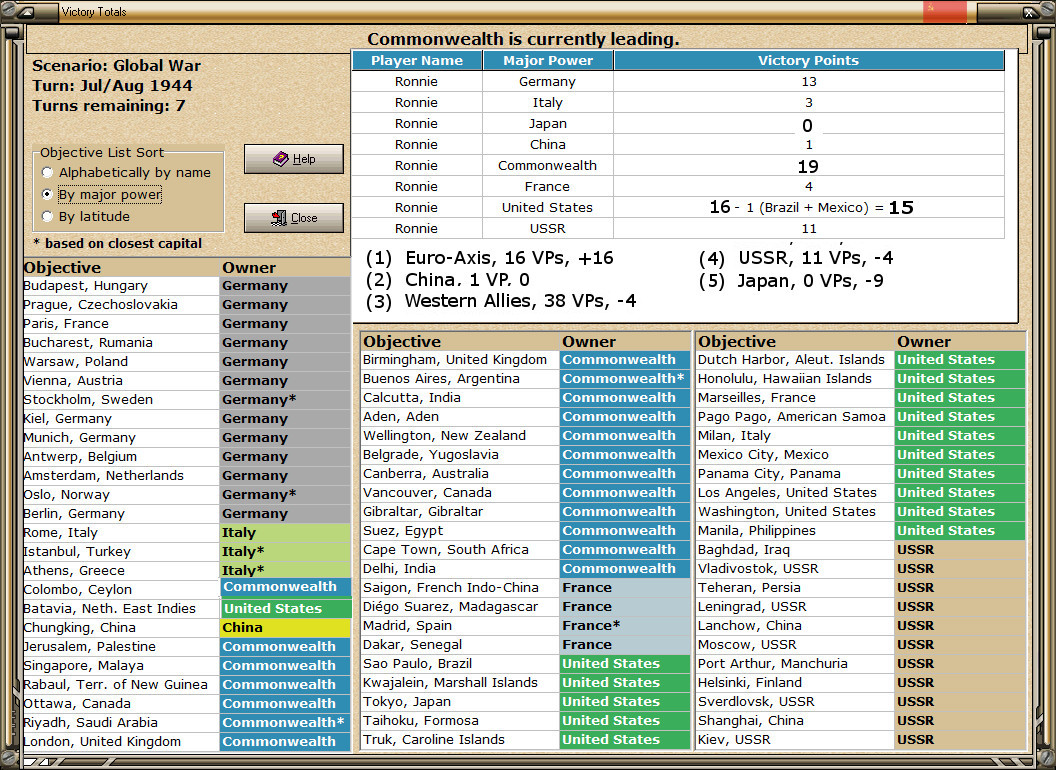Click the Turns remaining: 7 text
The height and width of the screenshot is (770, 1056).
point(108,106)
